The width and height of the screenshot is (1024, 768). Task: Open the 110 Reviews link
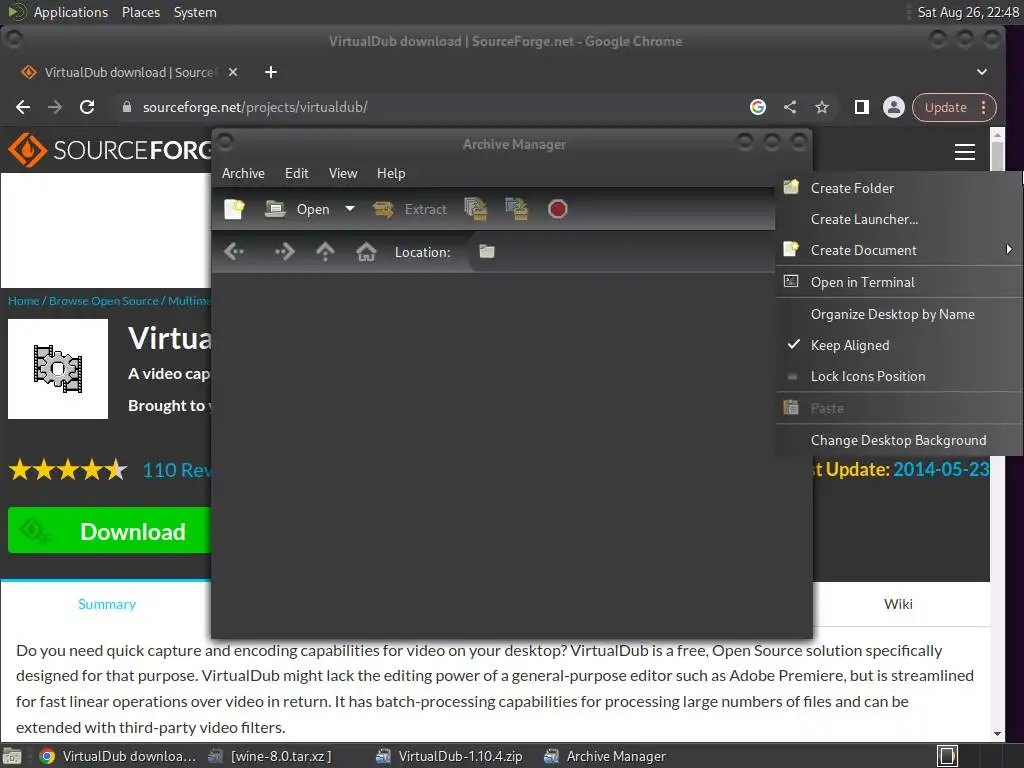[x=177, y=470]
